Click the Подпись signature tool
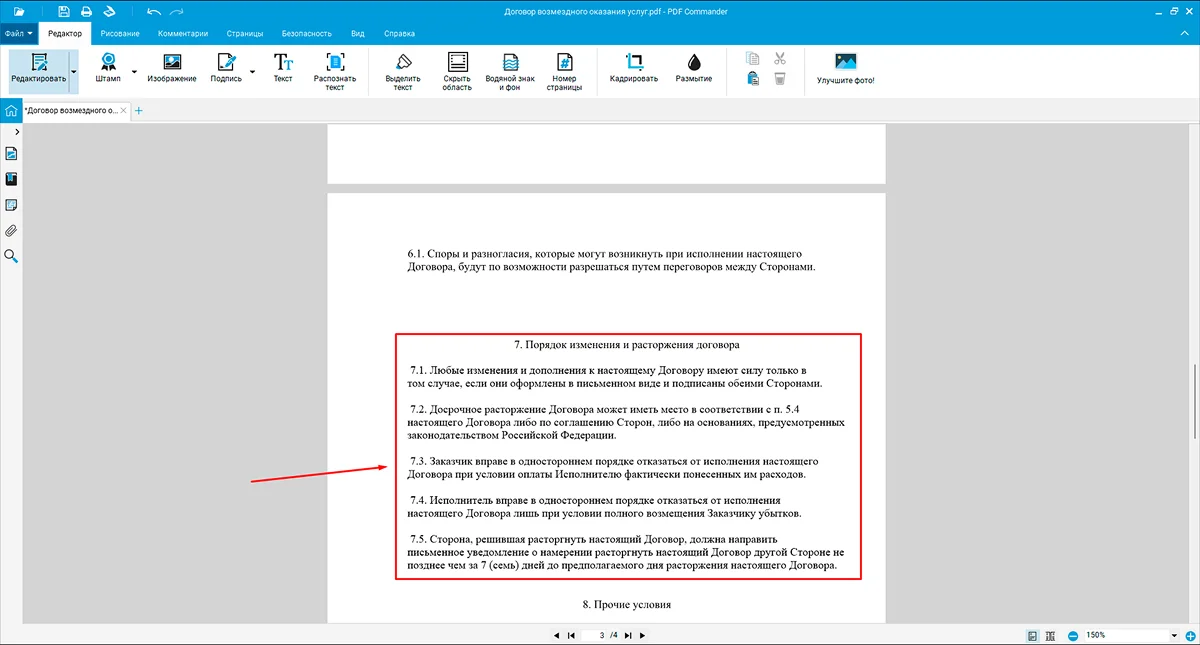1200x645 pixels. click(x=226, y=68)
